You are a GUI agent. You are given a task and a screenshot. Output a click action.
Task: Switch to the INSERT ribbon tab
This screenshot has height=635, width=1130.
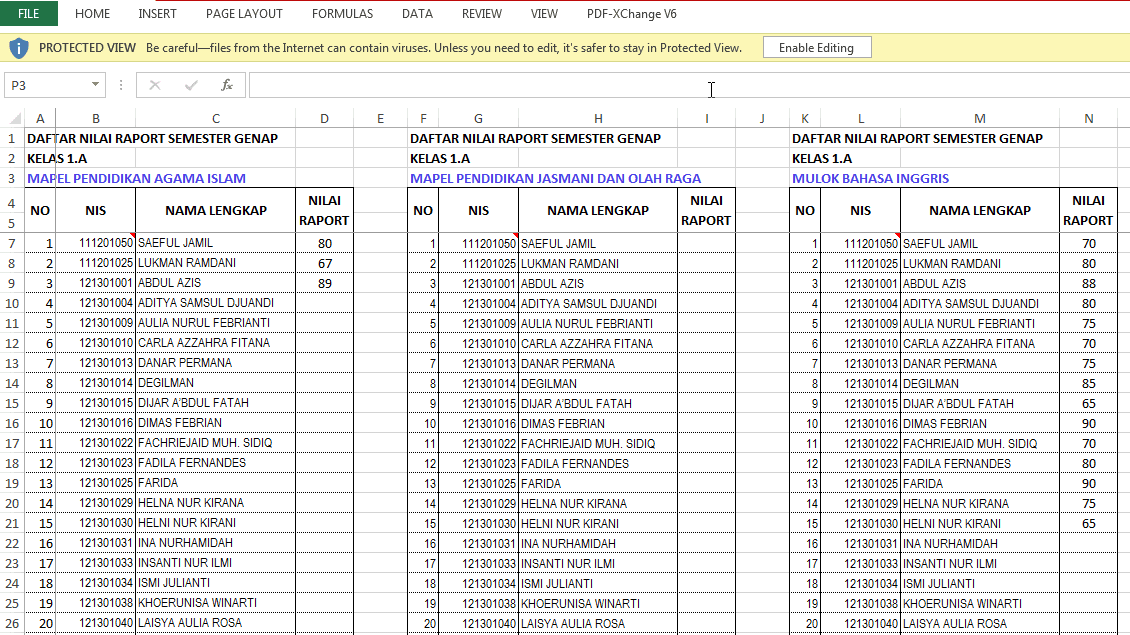157,13
